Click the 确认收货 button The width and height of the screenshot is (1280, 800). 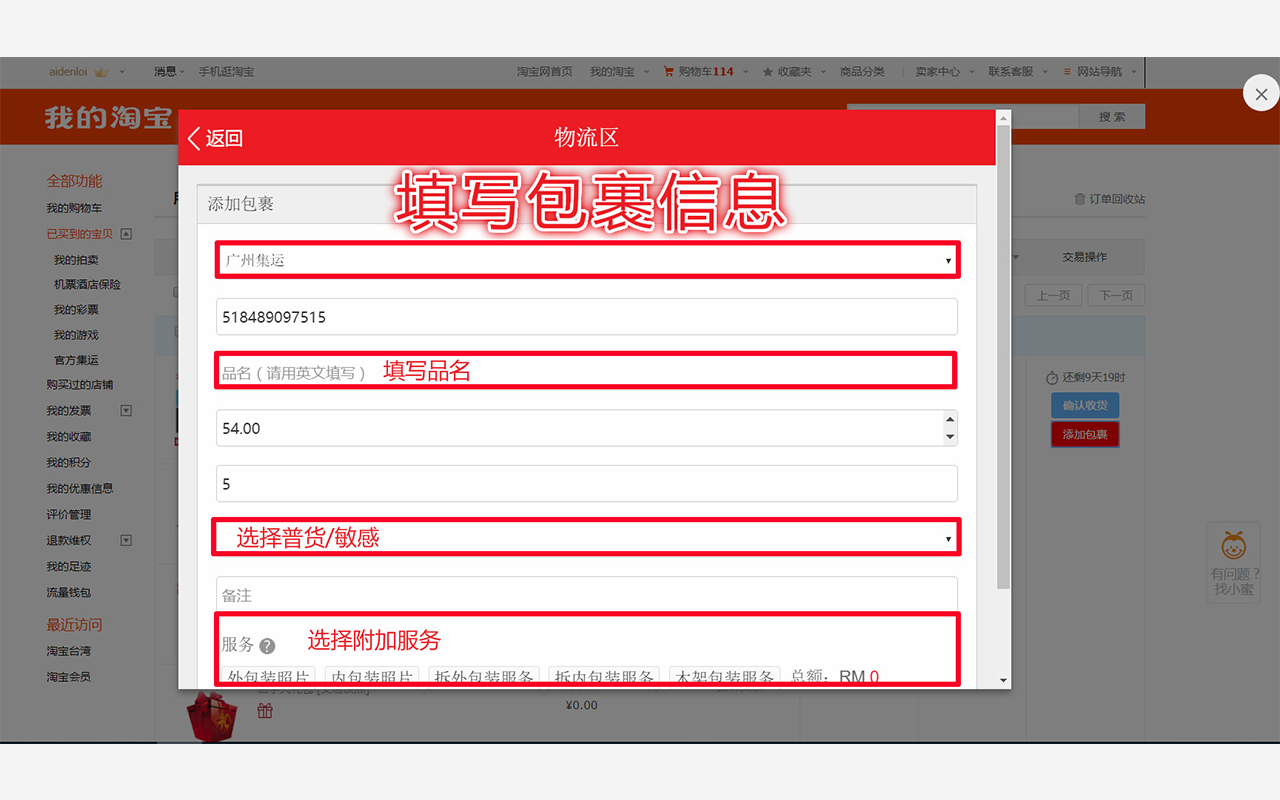pos(1085,405)
